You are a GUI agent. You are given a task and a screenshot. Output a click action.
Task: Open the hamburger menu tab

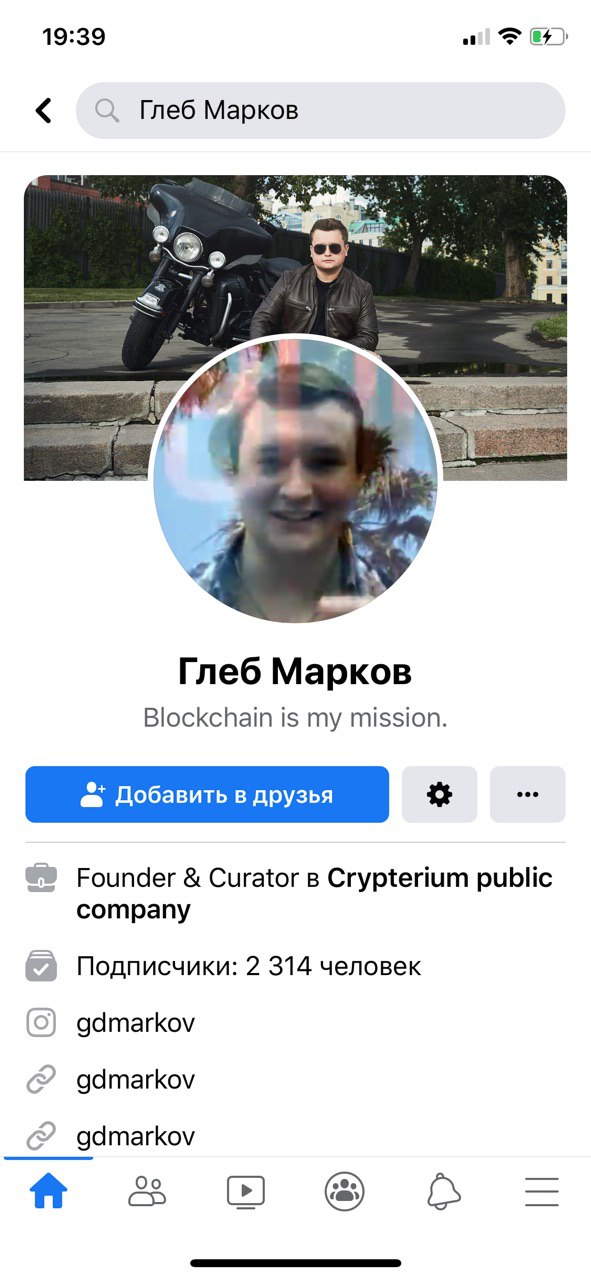(541, 1191)
